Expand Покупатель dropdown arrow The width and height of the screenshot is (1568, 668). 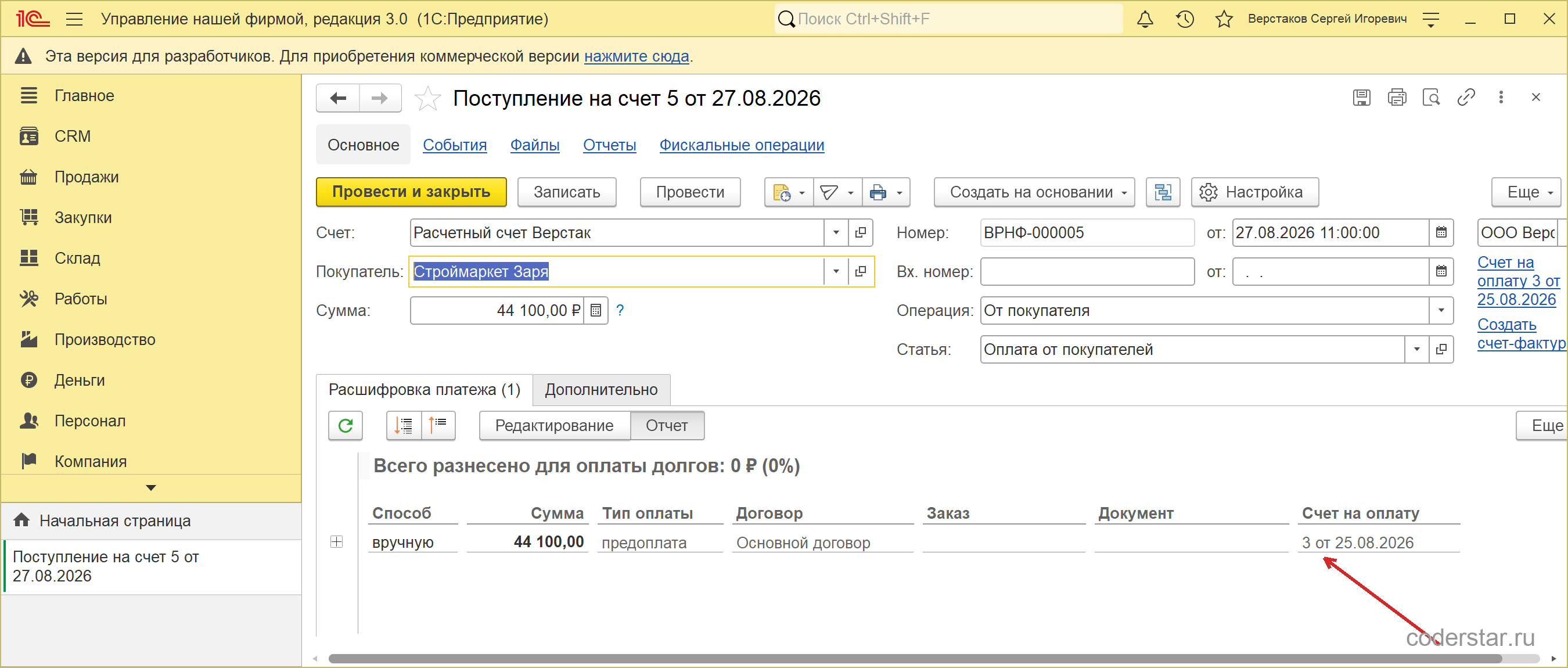click(x=836, y=272)
